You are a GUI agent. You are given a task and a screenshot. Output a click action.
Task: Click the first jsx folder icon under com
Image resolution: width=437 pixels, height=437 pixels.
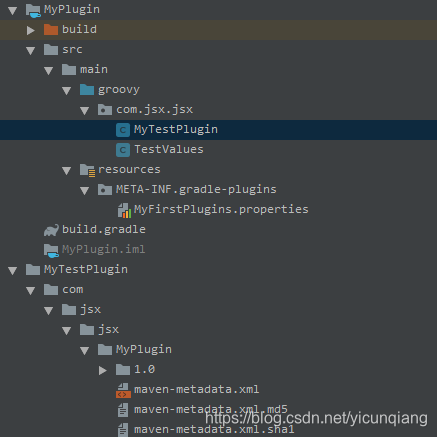pos(69,309)
